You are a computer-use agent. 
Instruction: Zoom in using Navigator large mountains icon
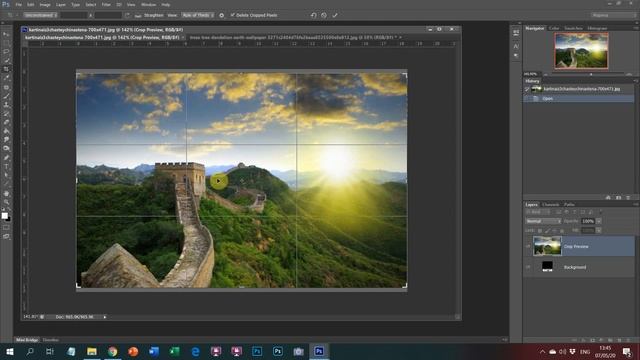coord(629,74)
